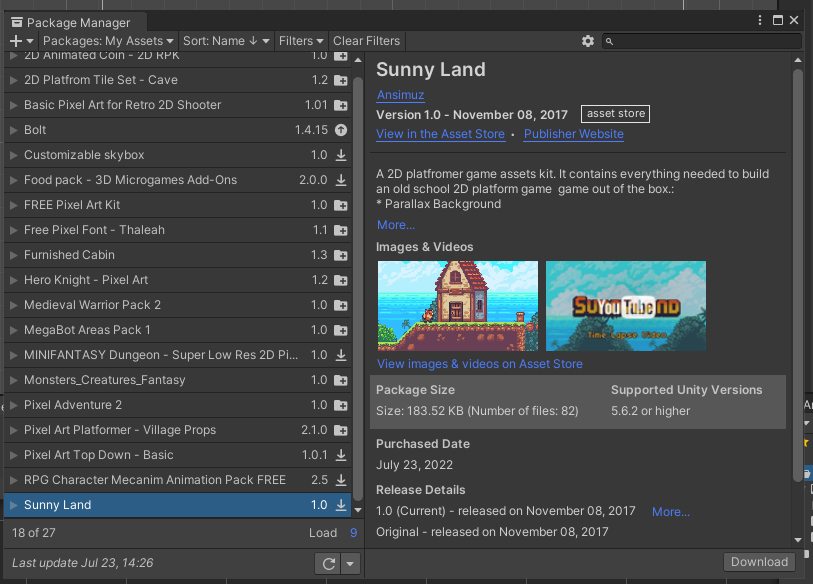Click download icon for MINIFANTASY Dungeon
813x584 pixels.
[x=341, y=355]
